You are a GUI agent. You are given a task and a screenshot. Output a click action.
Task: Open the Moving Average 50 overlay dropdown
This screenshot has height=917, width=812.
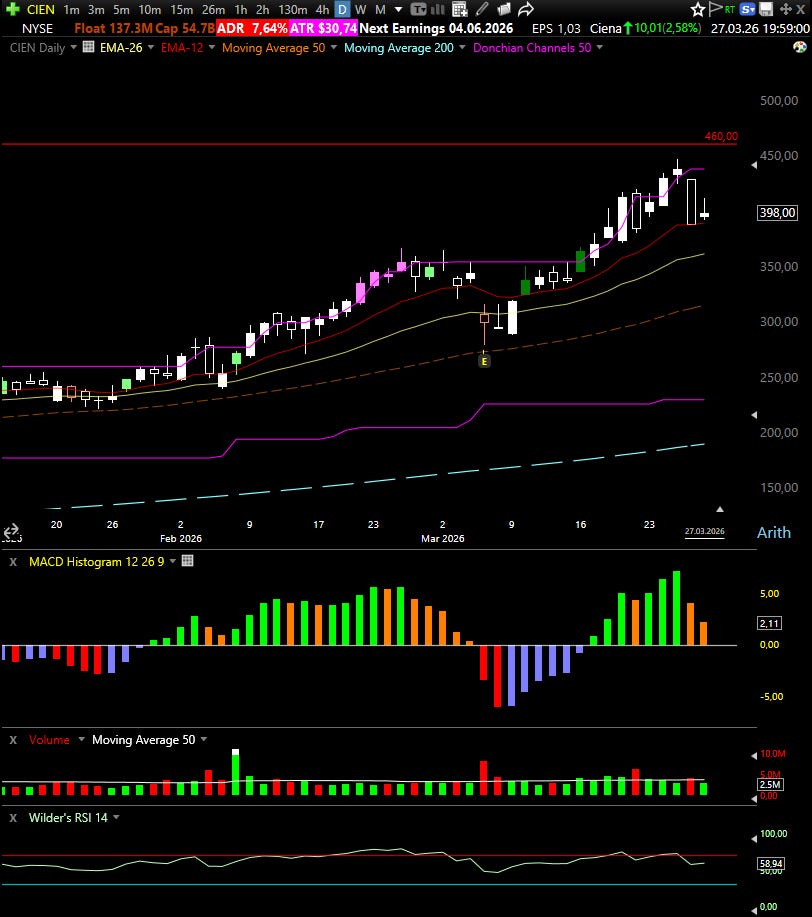334,47
